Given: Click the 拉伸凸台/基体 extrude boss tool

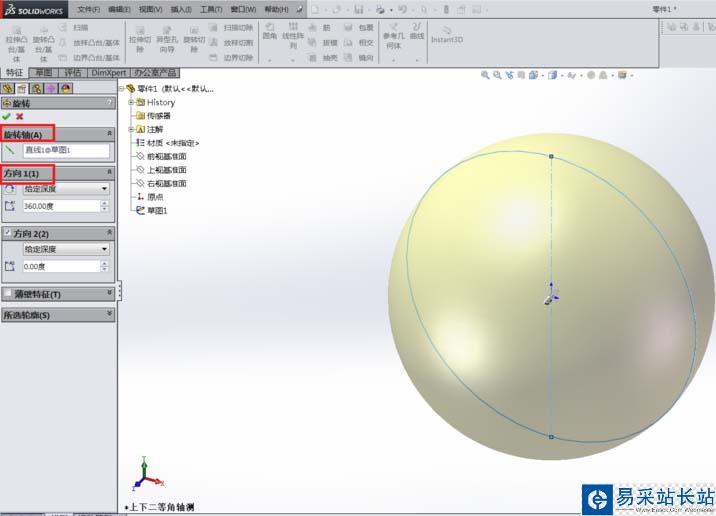Looking at the screenshot, I should (16, 44).
